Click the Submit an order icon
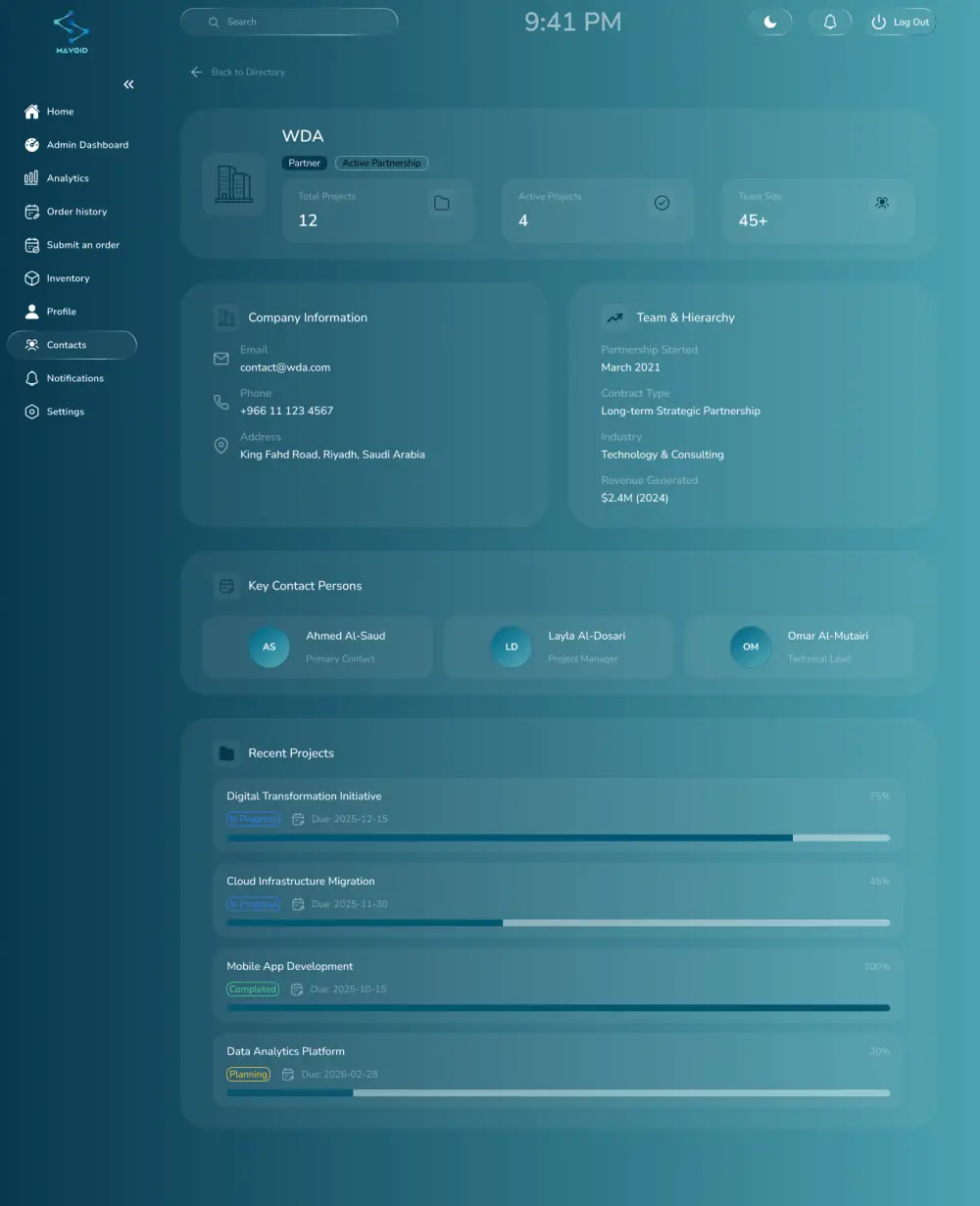The image size is (980, 1206). [30, 244]
